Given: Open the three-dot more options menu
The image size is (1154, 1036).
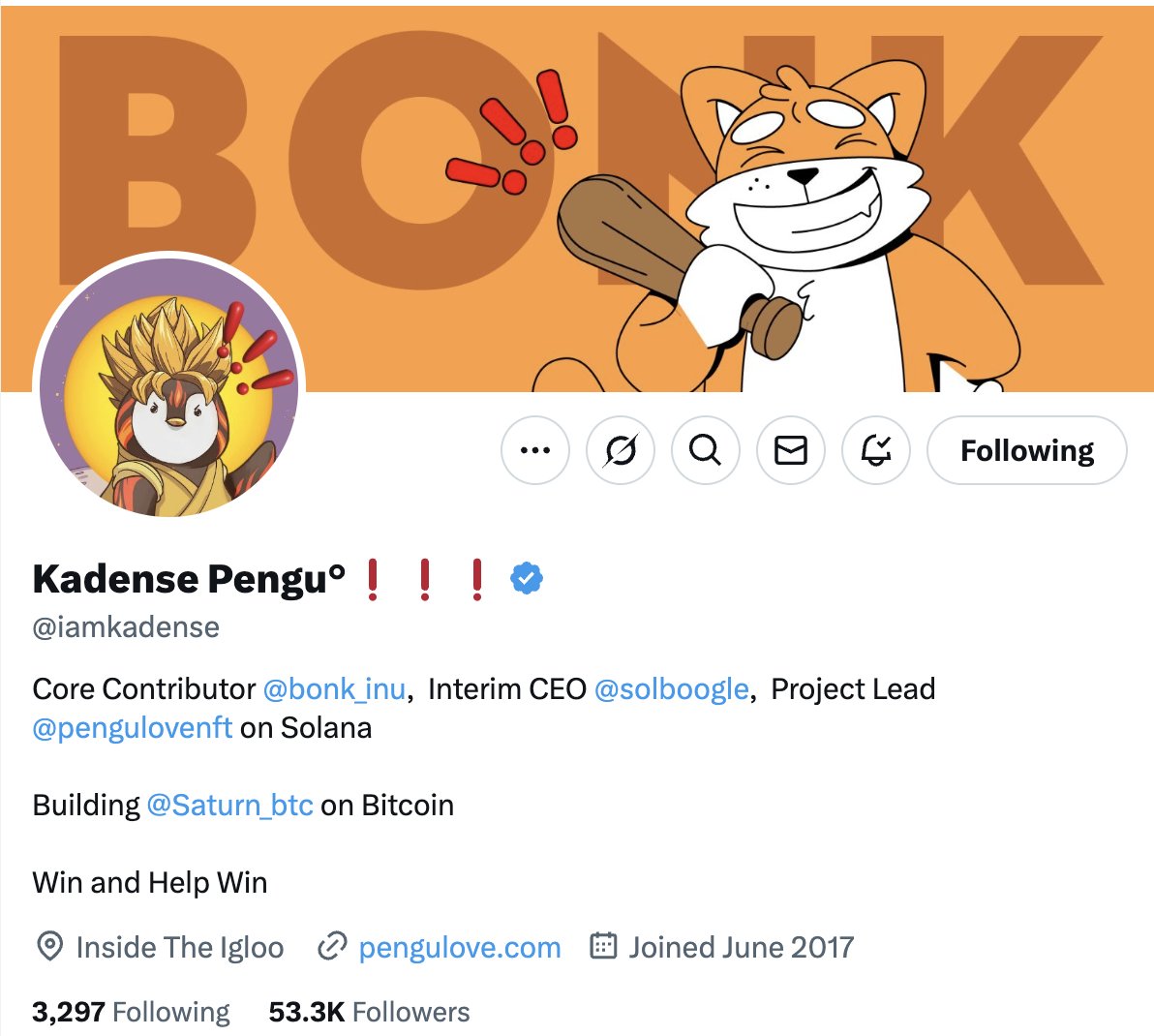Looking at the screenshot, I should (535, 450).
